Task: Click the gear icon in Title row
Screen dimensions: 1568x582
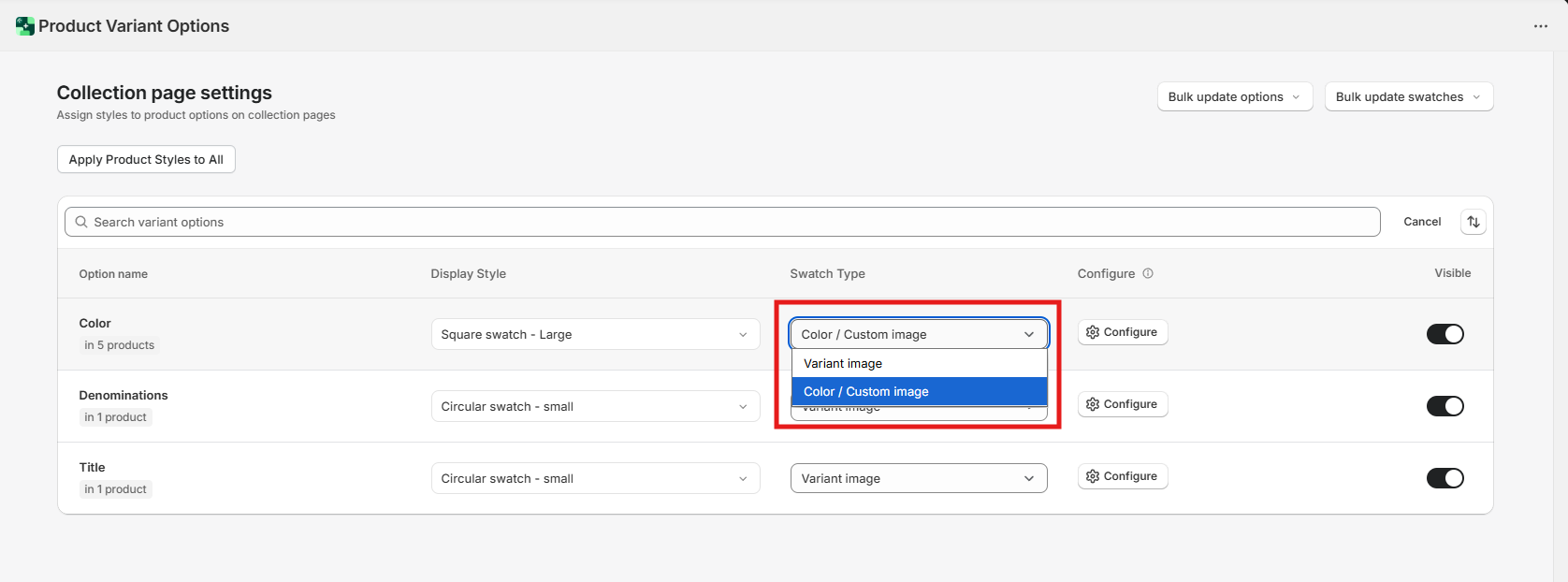Action: [x=1092, y=476]
